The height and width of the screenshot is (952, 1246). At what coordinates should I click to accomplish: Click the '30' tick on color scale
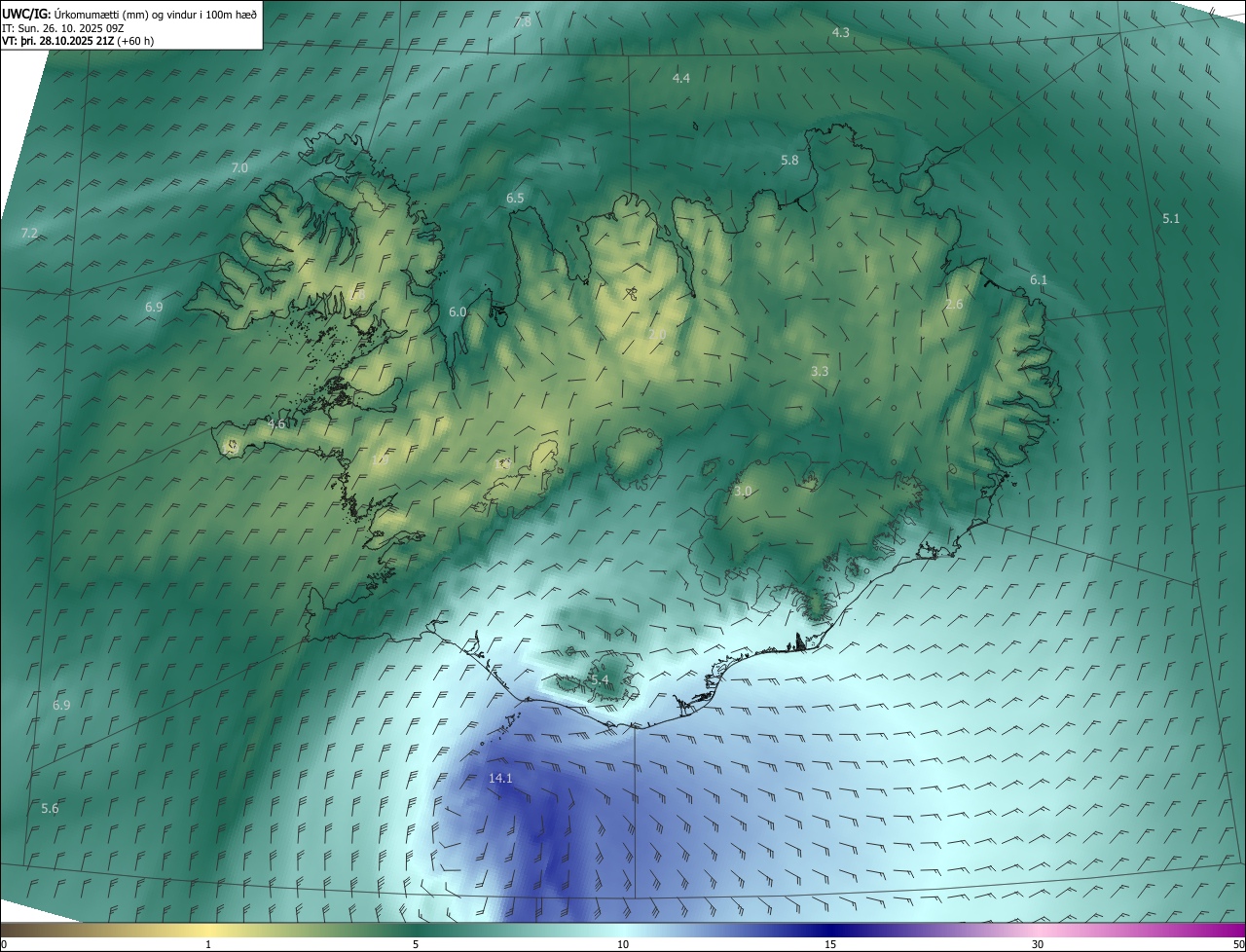click(x=1038, y=944)
